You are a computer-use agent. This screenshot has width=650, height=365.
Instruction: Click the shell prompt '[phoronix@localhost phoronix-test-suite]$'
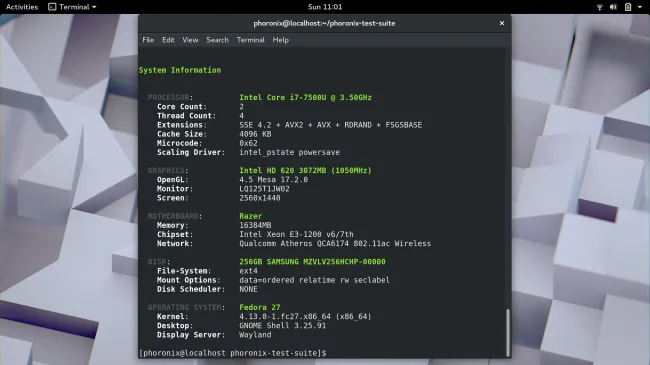coord(233,353)
